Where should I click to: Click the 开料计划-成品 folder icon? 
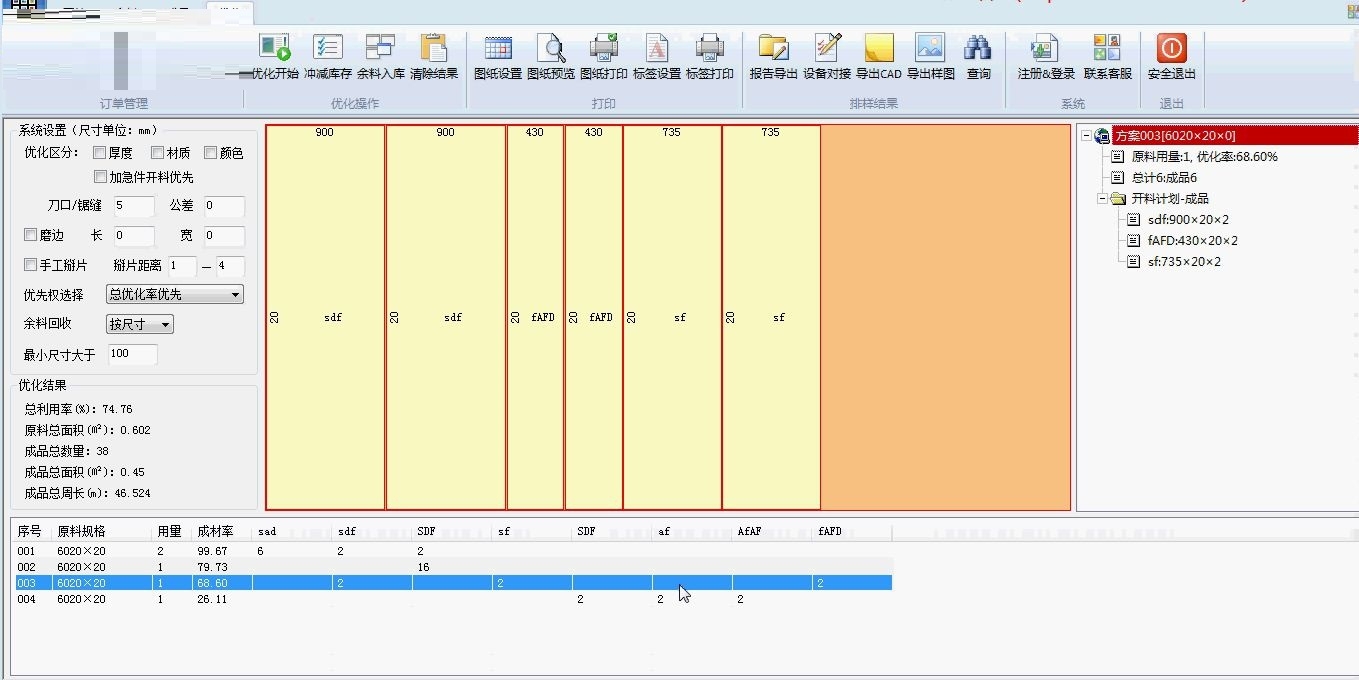[1118, 198]
